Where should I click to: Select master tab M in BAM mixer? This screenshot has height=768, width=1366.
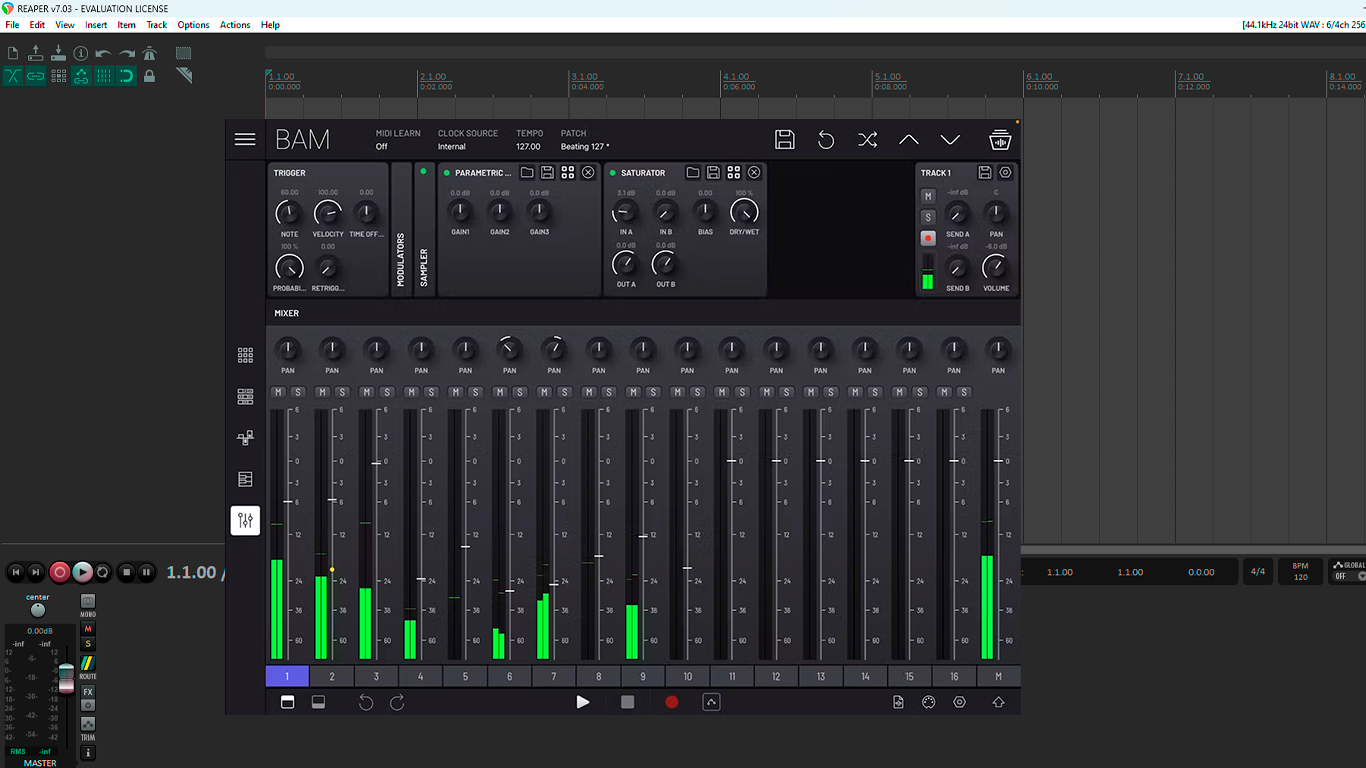coord(998,676)
